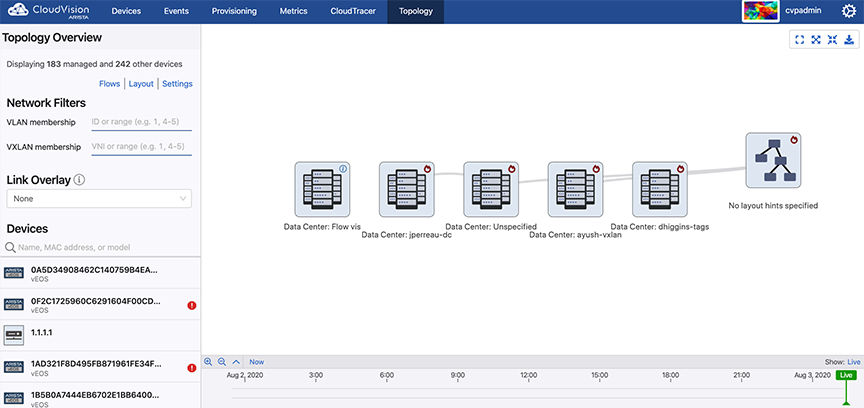The width and height of the screenshot is (864, 408).
Task: Click alert badge on No layout hints node
Action: pos(793,140)
